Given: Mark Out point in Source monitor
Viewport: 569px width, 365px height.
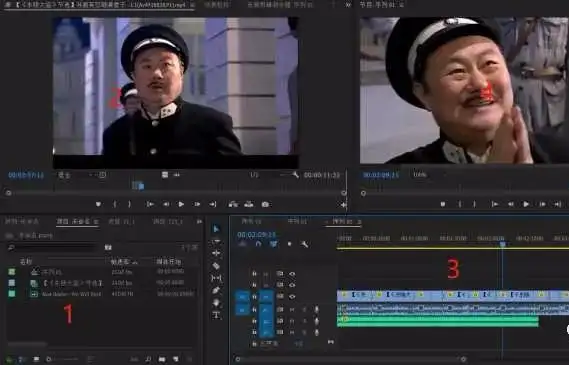Looking at the screenshot, I should 129,204.
